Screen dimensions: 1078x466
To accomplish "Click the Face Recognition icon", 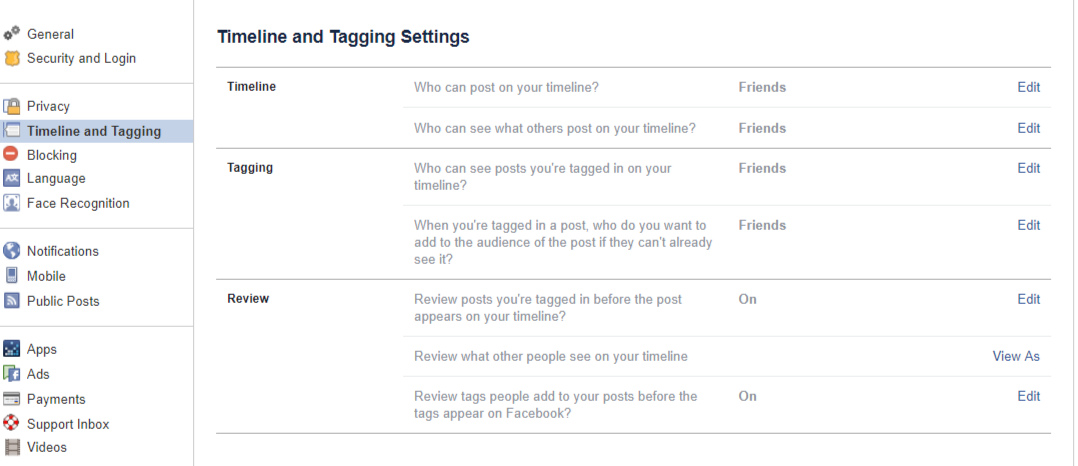I will click(x=12, y=203).
